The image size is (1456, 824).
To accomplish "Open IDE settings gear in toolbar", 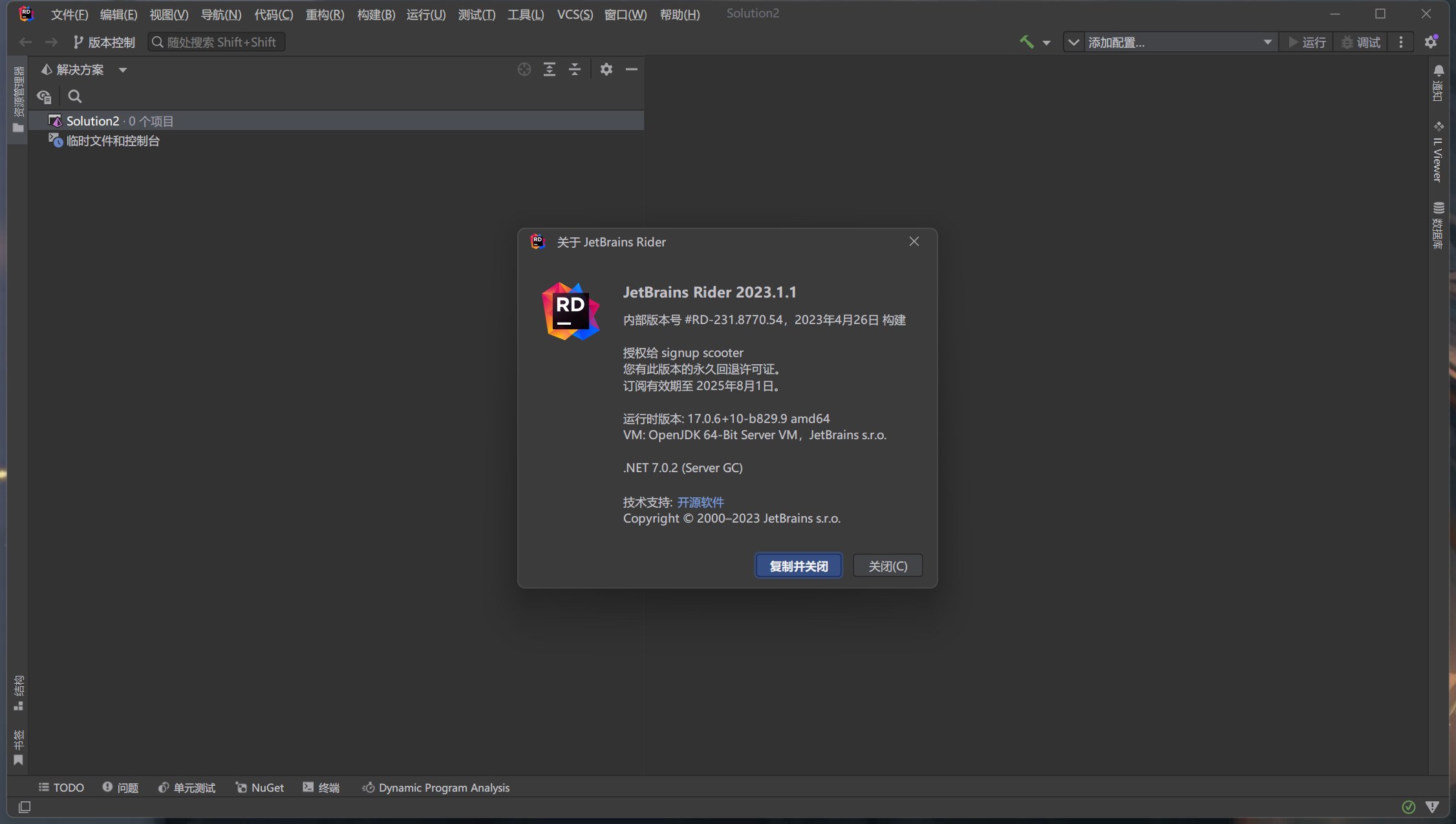I will [x=1431, y=41].
